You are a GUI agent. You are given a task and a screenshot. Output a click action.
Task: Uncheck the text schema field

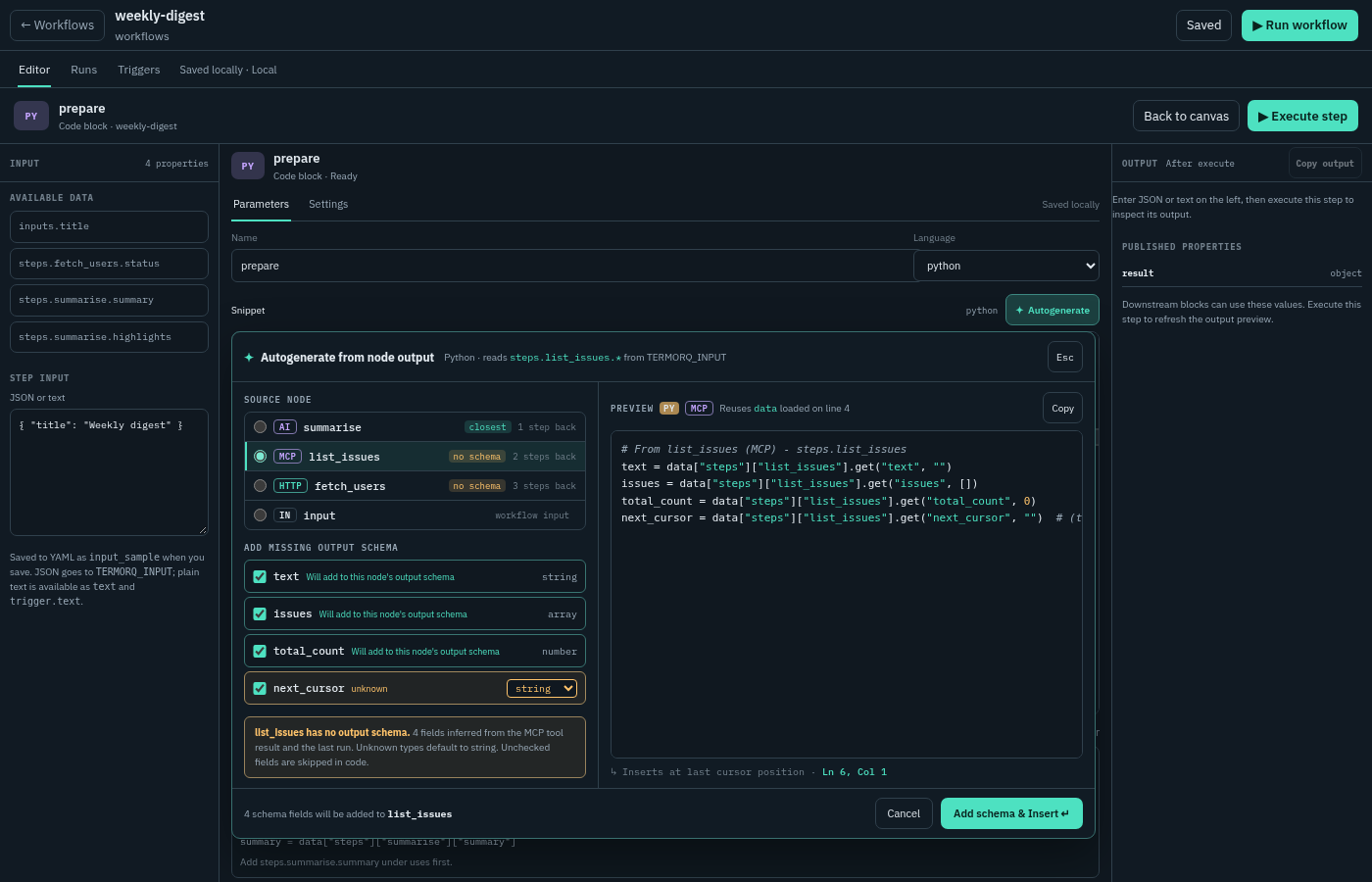pos(260,577)
